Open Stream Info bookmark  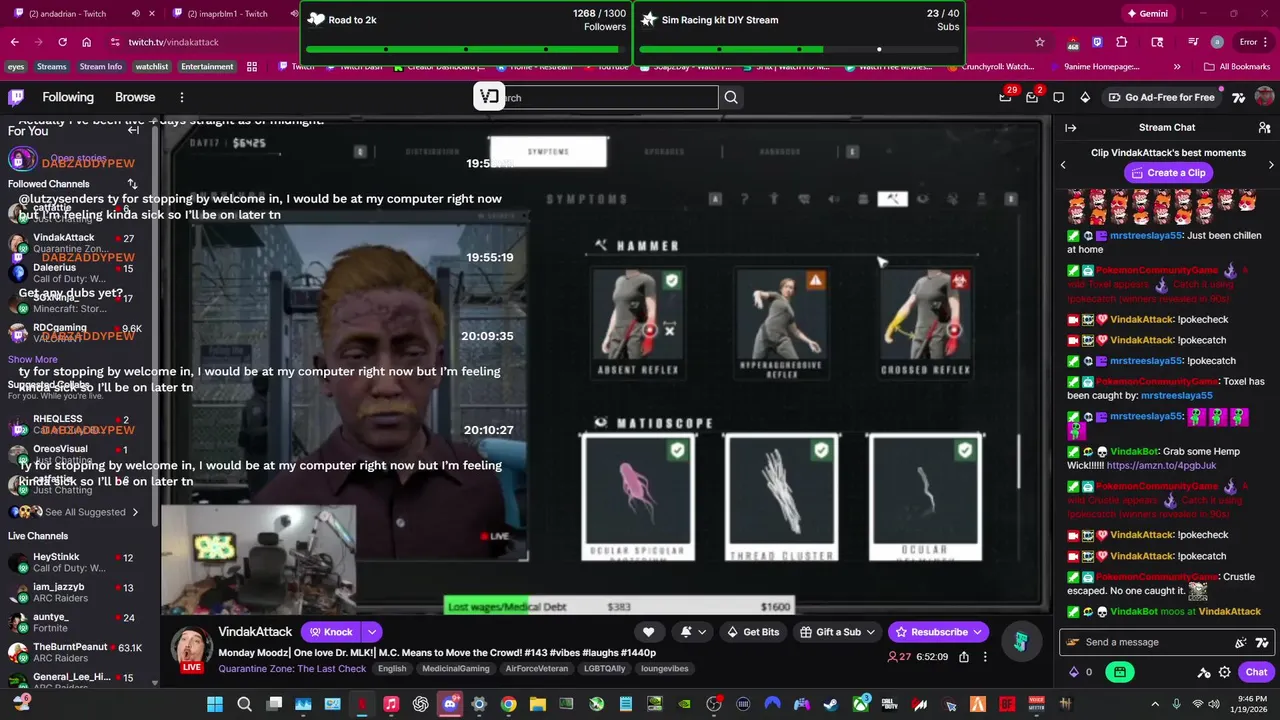[100, 67]
